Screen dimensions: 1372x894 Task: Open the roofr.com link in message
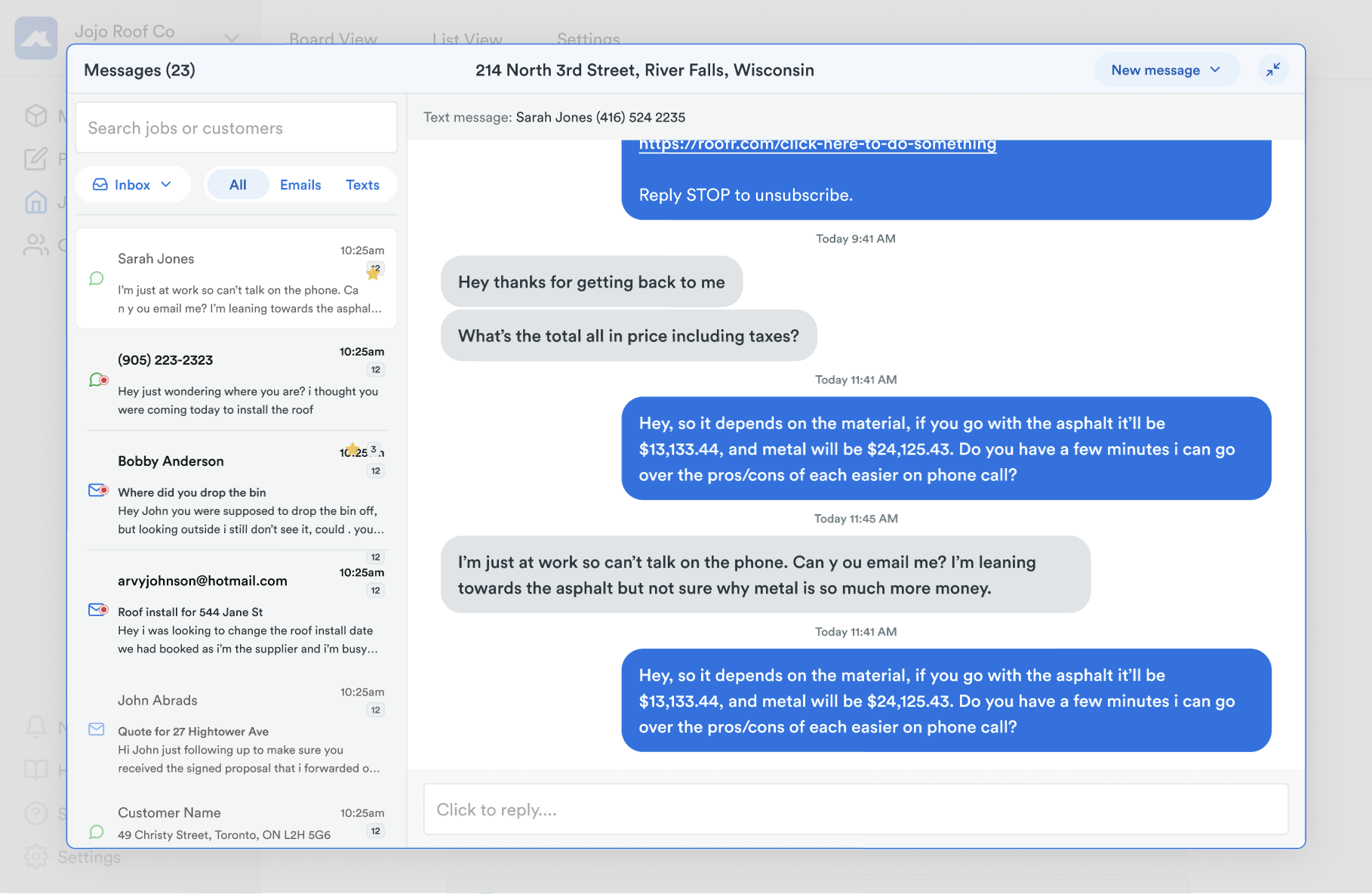click(x=817, y=145)
